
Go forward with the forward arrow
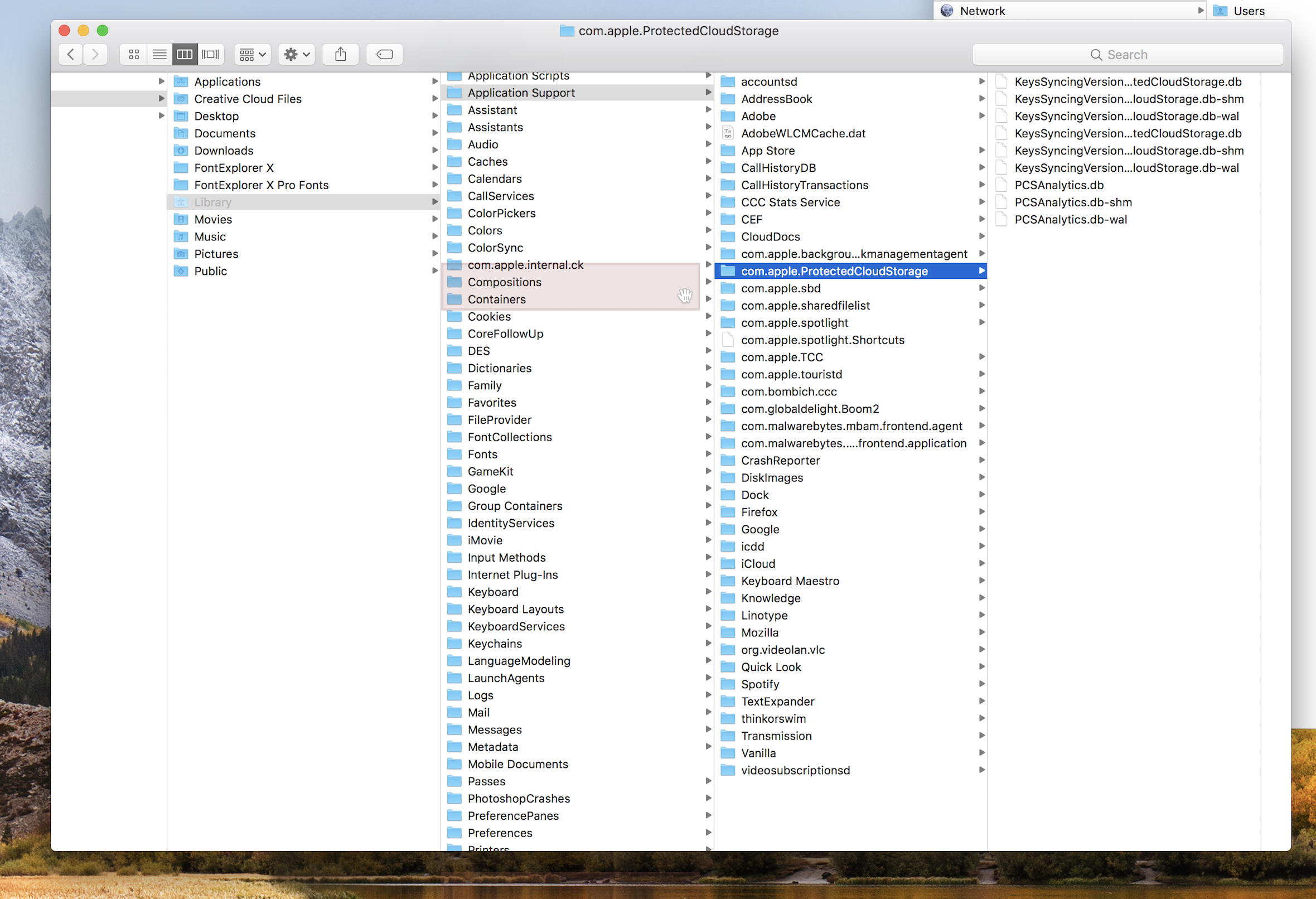pos(95,55)
